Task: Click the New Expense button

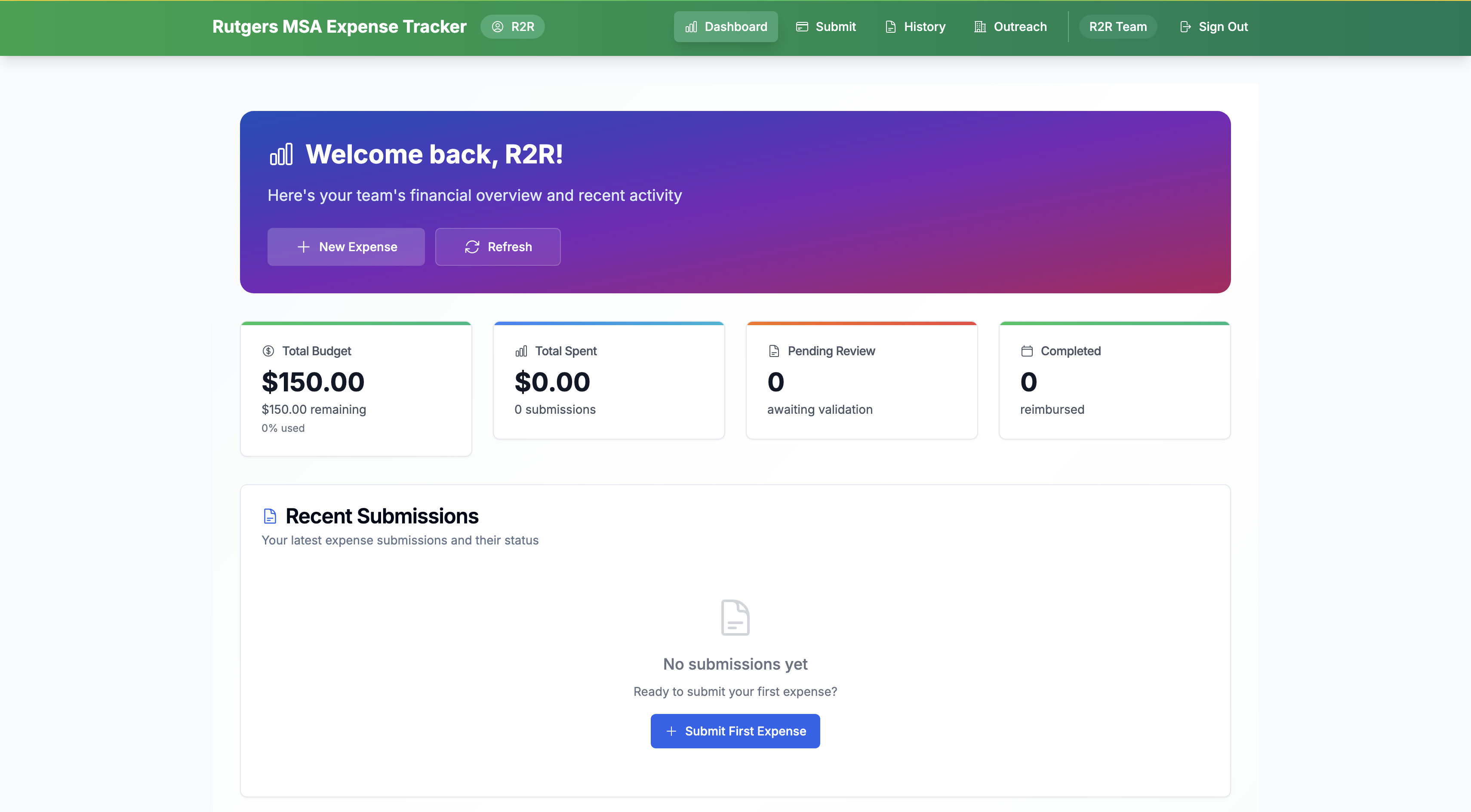Action: (x=346, y=247)
